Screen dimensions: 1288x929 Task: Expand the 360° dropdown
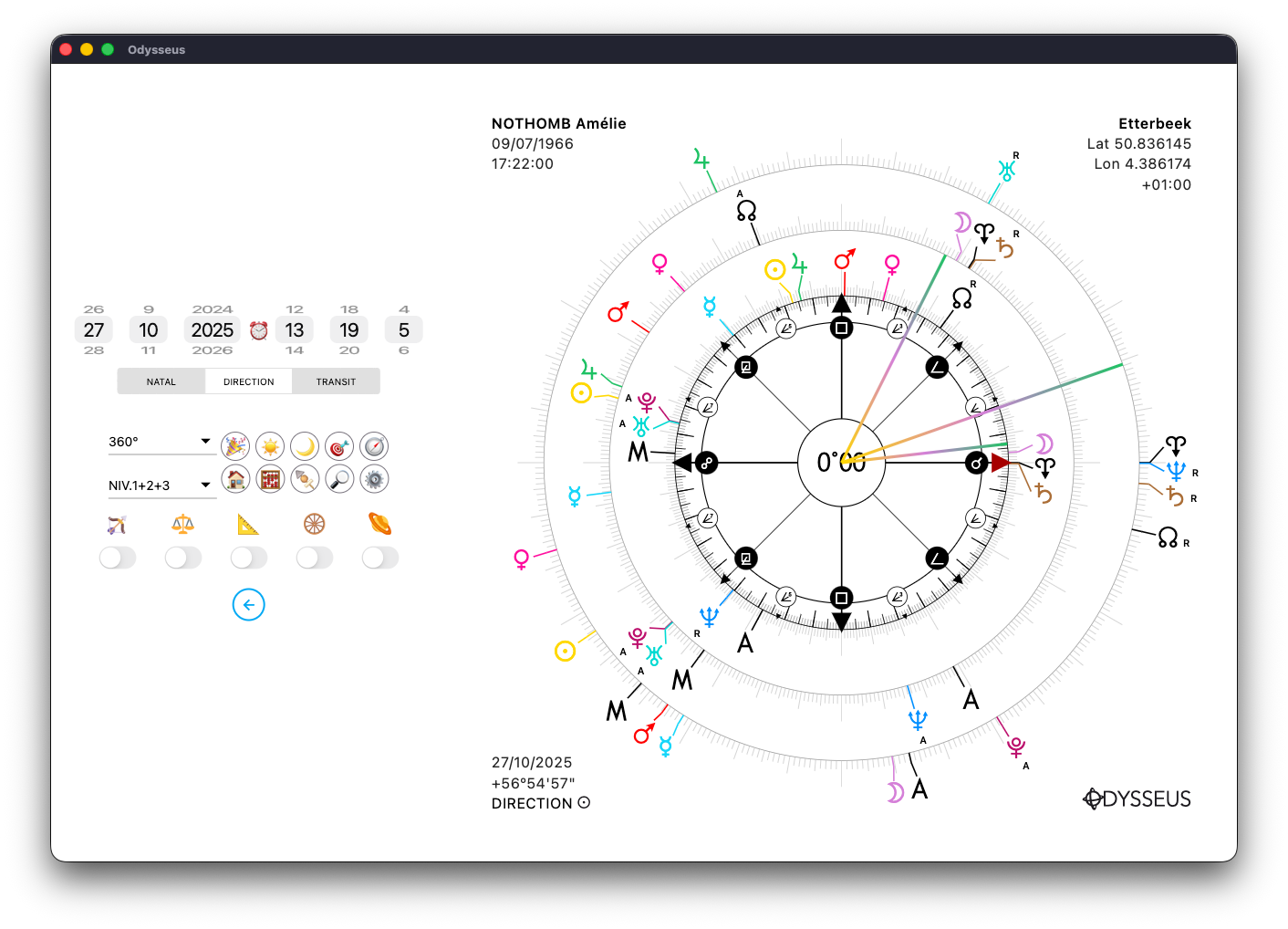tap(161, 442)
